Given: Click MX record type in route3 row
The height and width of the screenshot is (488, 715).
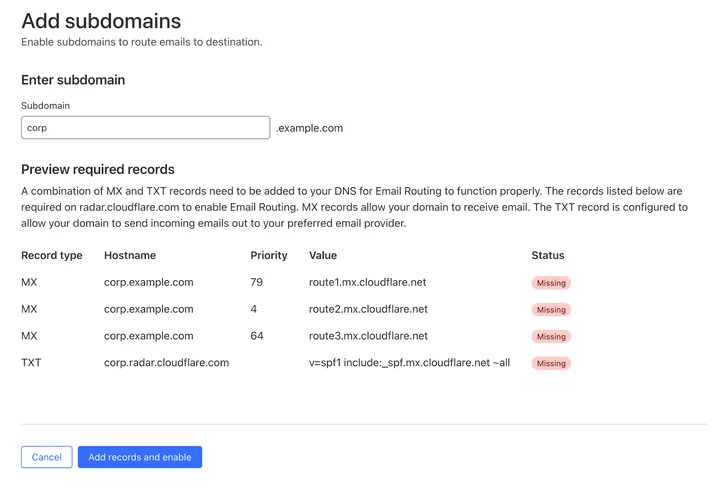Looking at the screenshot, I should [x=29, y=336].
